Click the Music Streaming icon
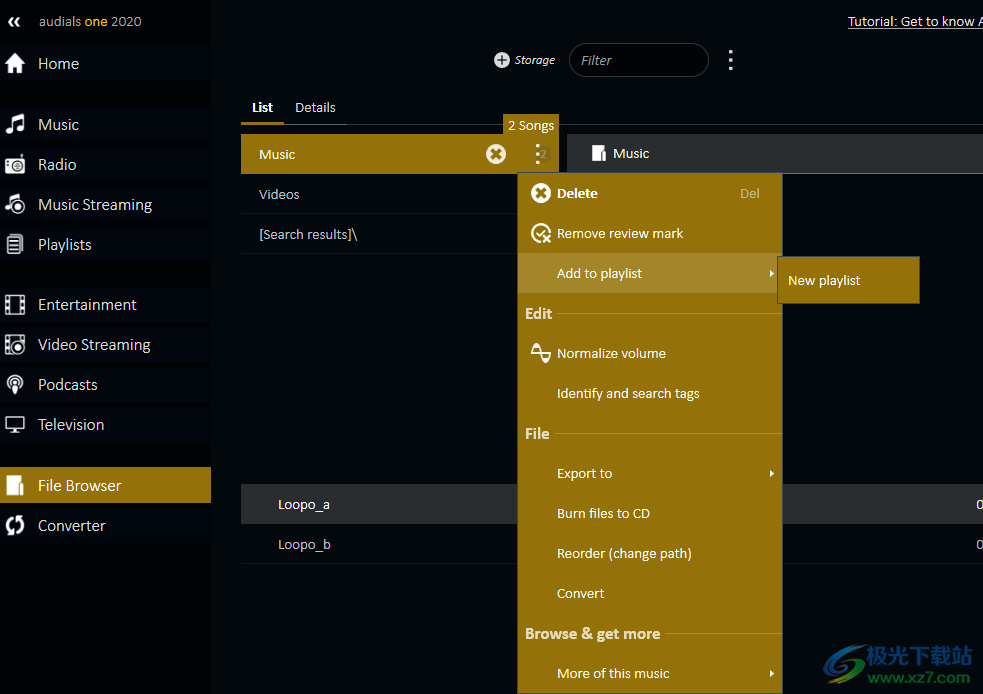This screenshot has width=983, height=694. click(x=15, y=204)
